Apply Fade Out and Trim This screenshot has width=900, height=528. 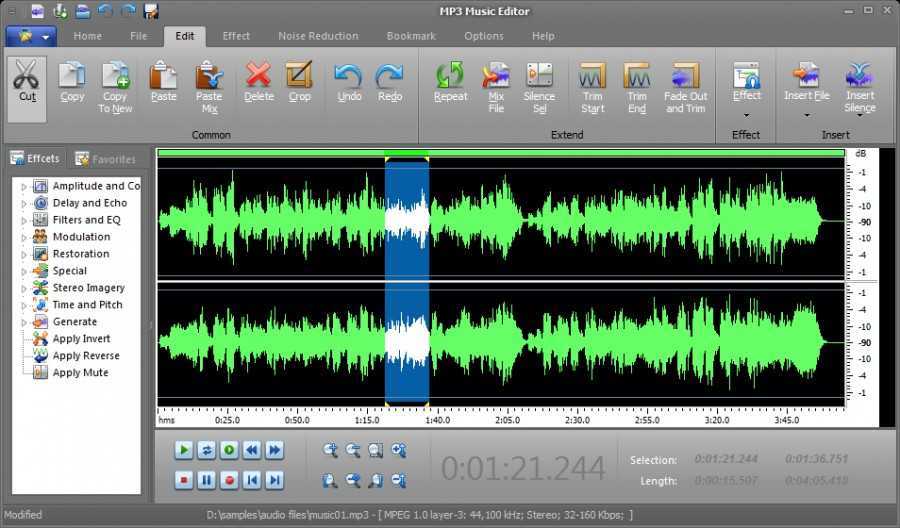coord(686,87)
